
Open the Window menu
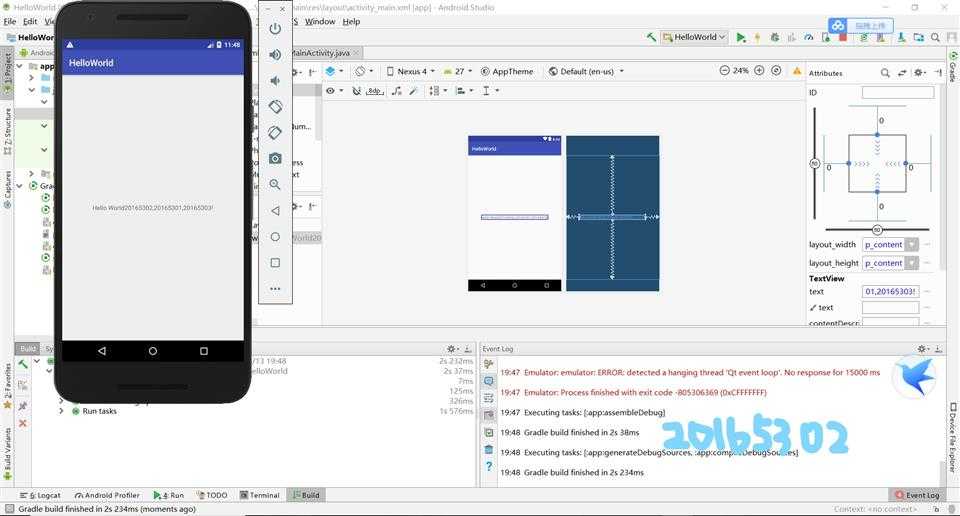tap(320, 21)
